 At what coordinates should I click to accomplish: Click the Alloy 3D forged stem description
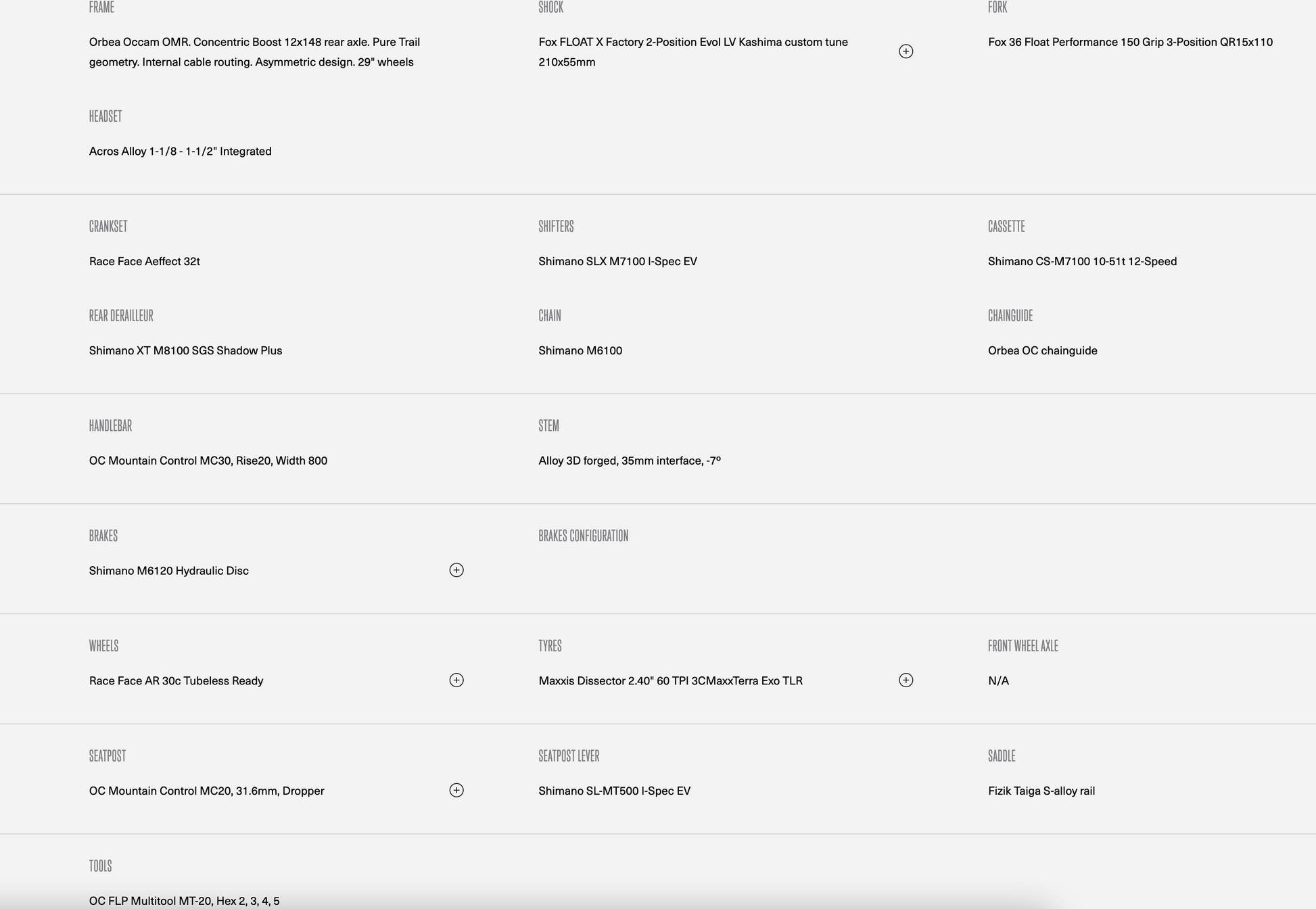(x=630, y=461)
